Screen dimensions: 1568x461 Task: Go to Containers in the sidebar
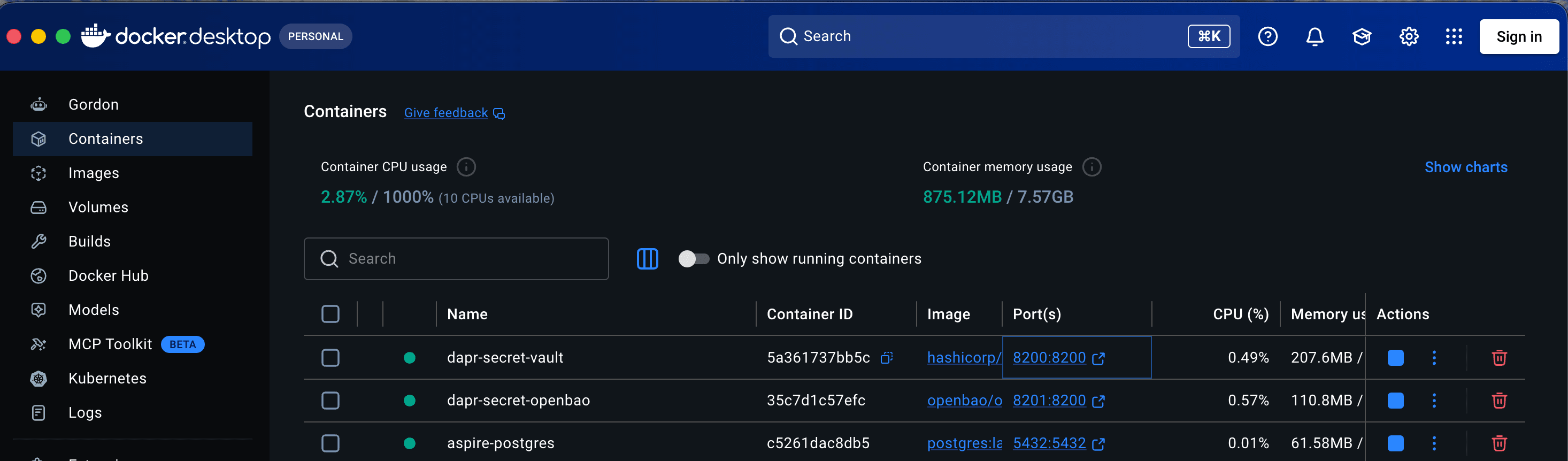(132, 139)
